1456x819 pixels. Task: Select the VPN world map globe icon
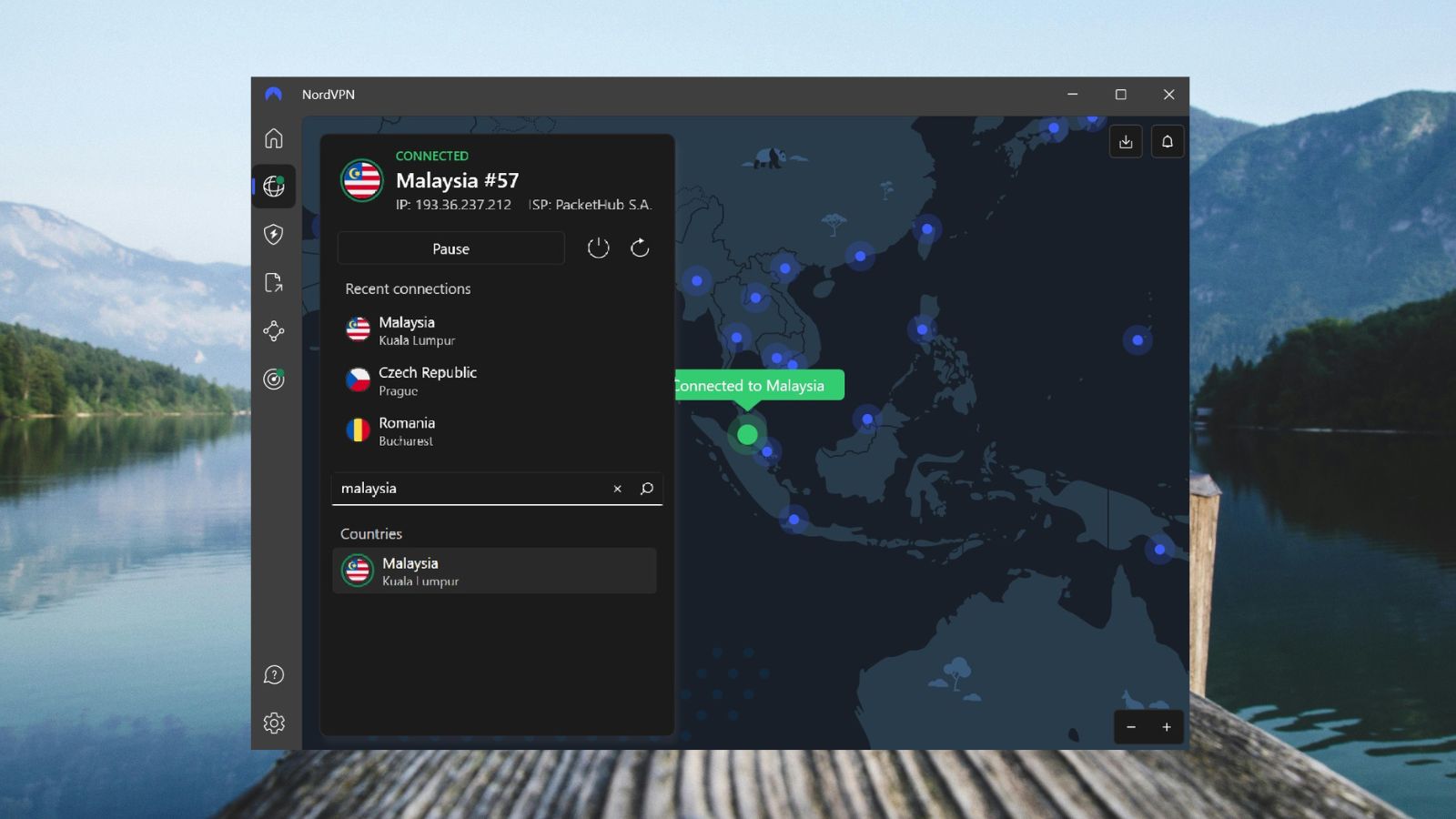coord(273,187)
